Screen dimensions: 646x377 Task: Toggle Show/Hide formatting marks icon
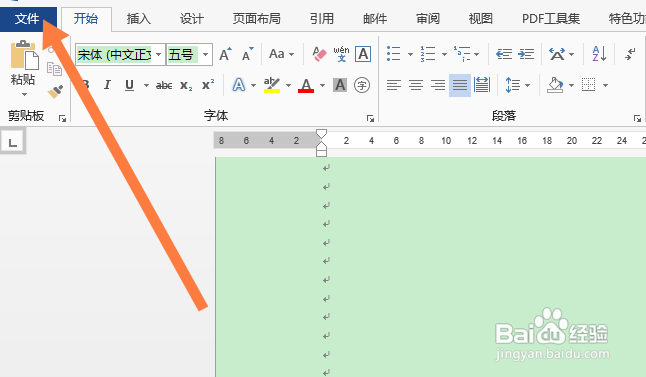[x=631, y=54]
